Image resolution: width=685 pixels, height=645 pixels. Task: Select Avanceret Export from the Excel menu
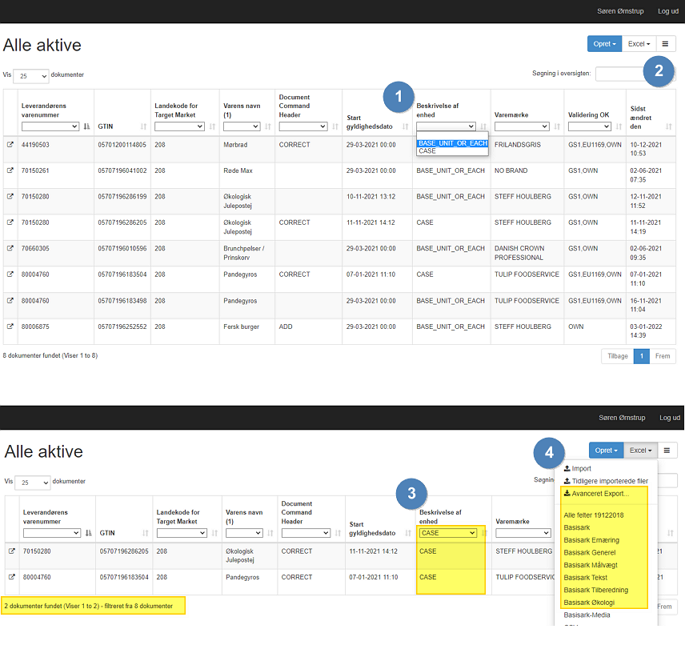[x=600, y=493]
